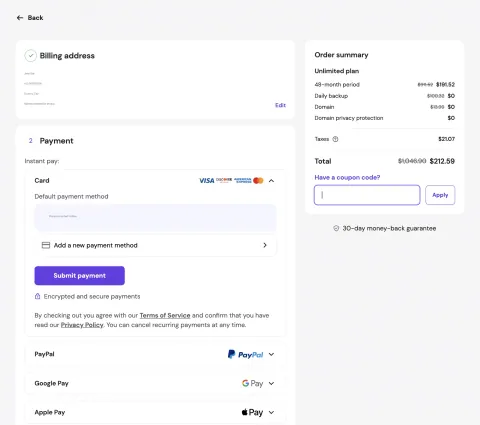Click the taxes amount $21.07

click(x=446, y=139)
